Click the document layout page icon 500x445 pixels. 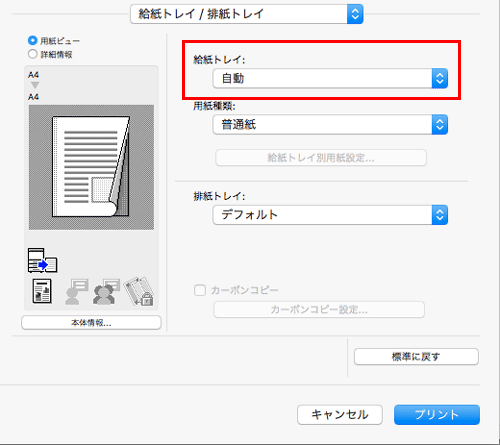click(42, 291)
